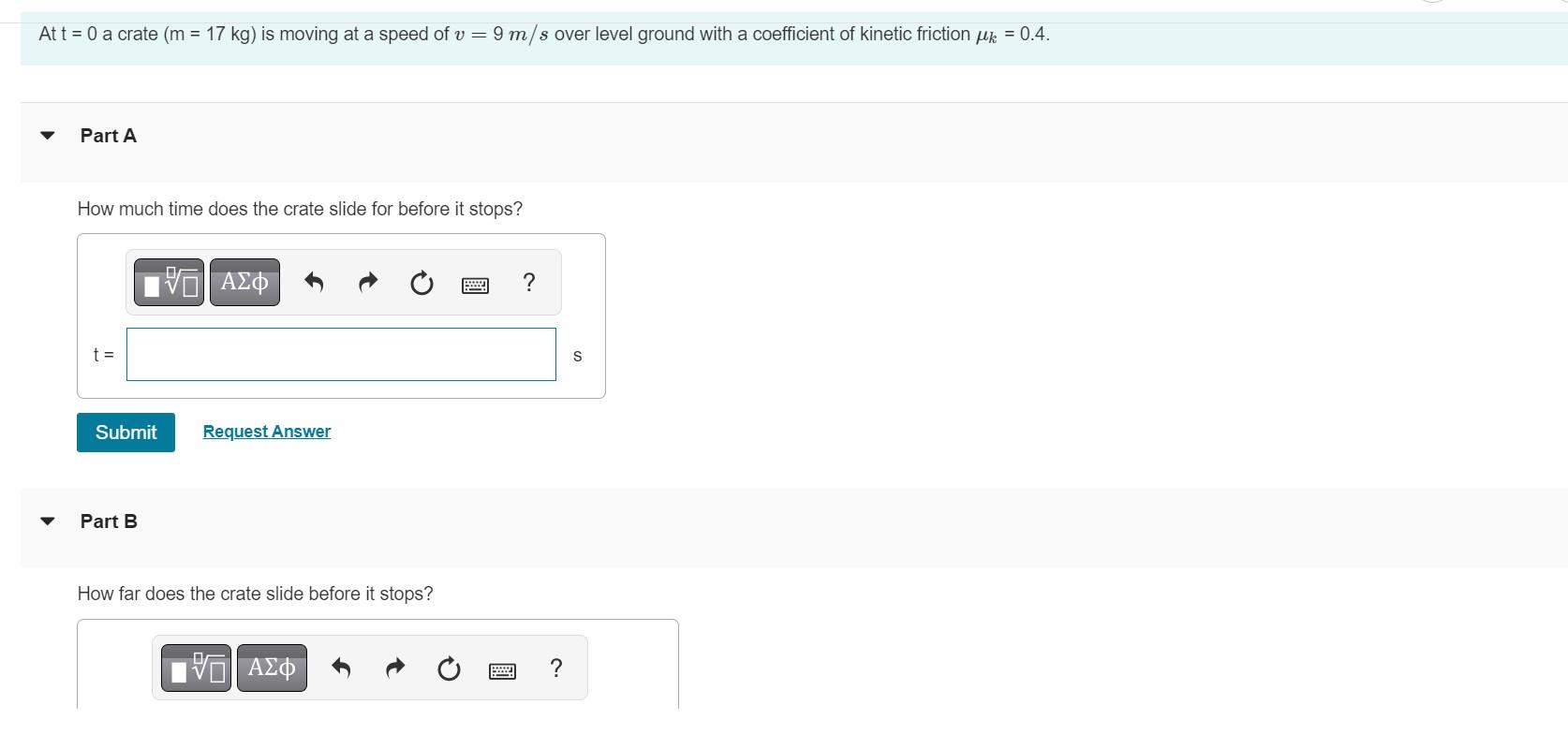Focus the t = answer input box

(x=341, y=355)
